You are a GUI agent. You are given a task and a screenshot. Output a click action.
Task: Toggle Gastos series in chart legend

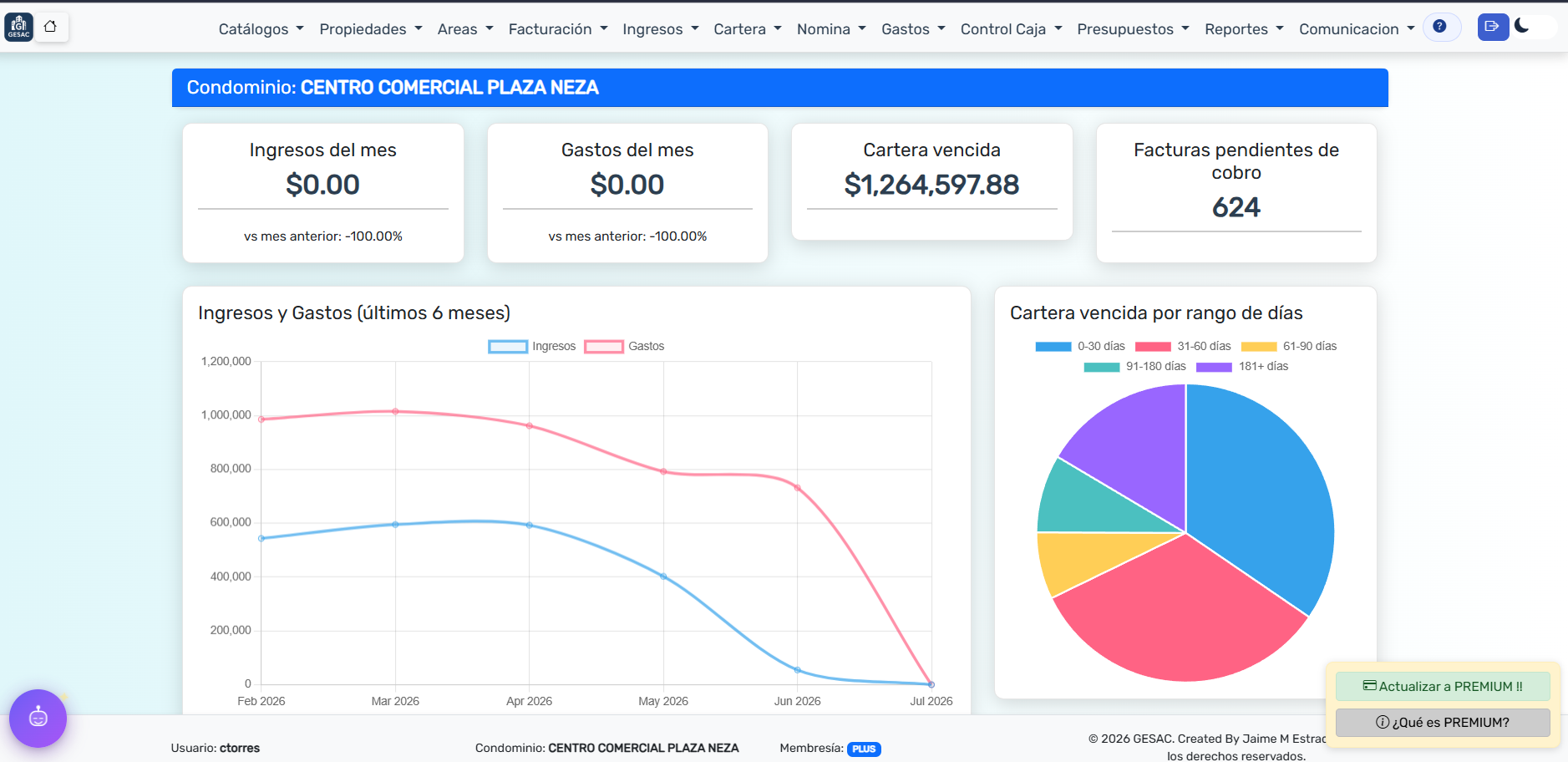pyautogui.click(x=625, y=346)
